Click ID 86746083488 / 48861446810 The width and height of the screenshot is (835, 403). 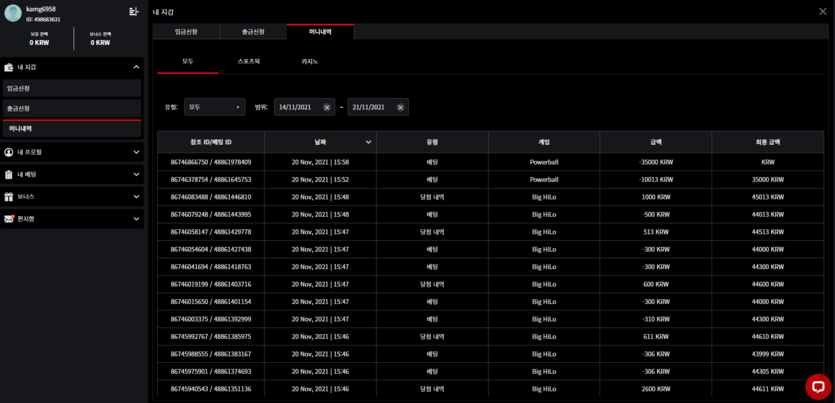click(x=211, y=197)
